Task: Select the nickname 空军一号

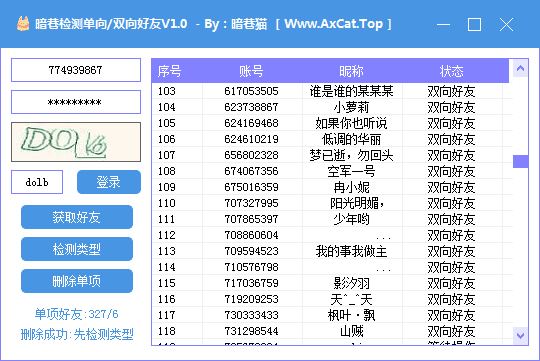Action: click(x=351, y=171)
